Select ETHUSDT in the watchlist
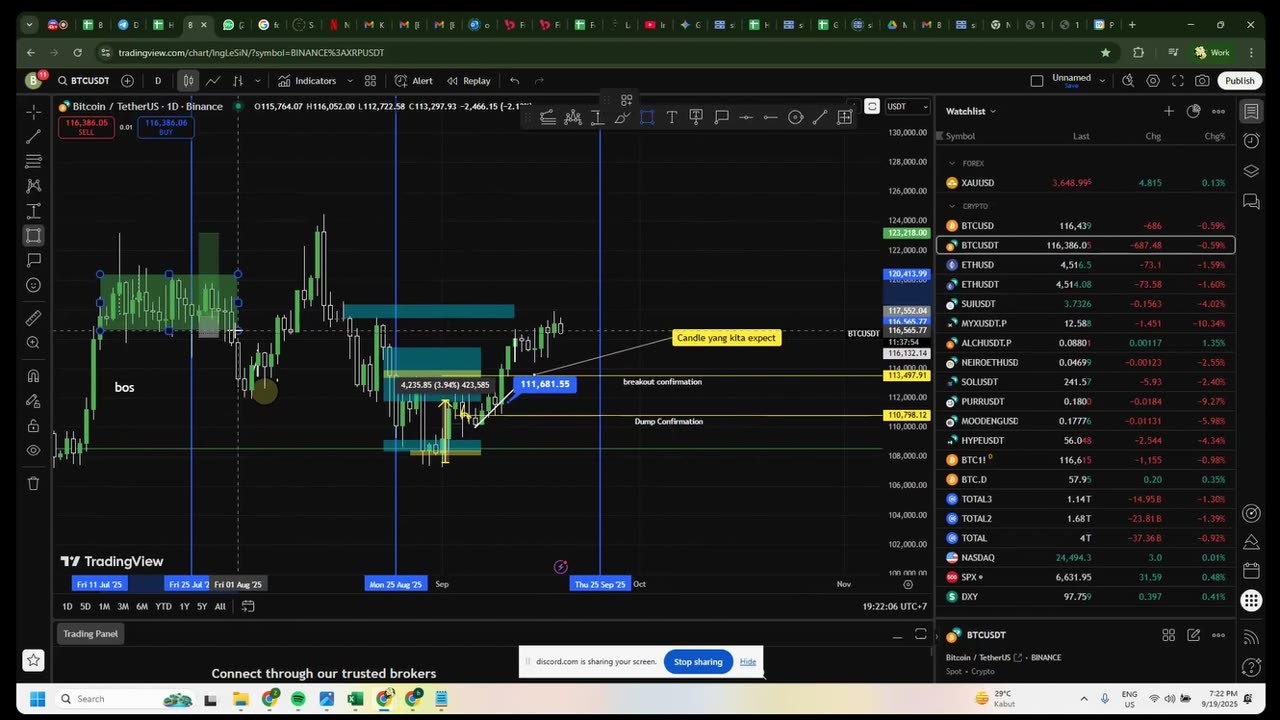 tap(1086, 284)
